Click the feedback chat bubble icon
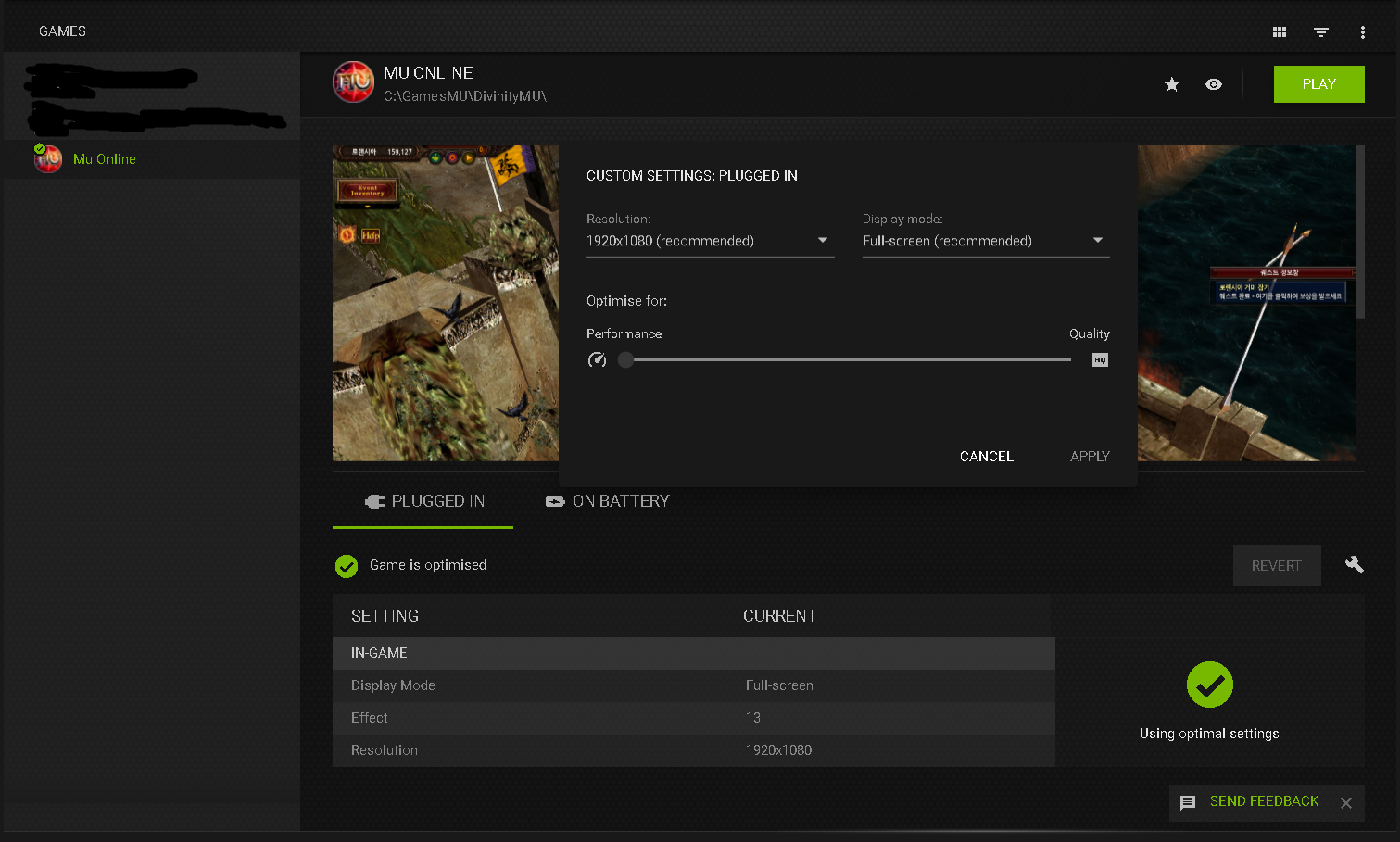This screenshot has height=842, width=1400. pos(1188,803)
